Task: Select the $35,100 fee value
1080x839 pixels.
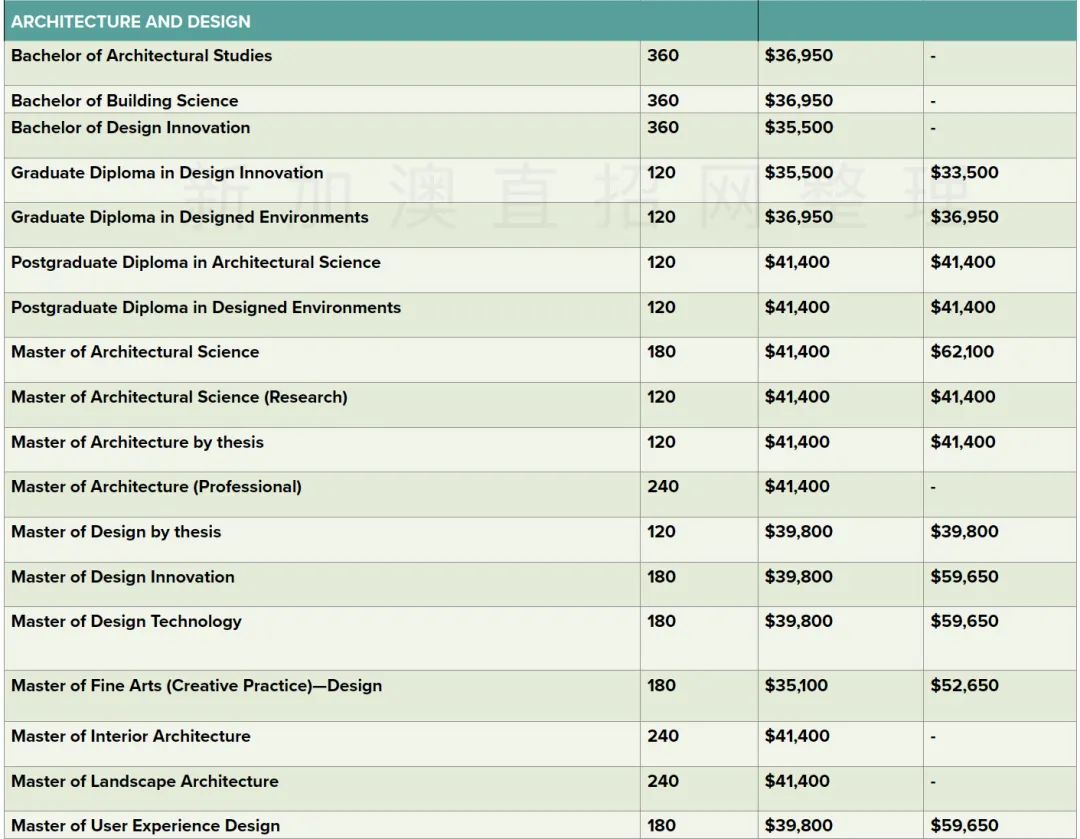Action: click(796, 686)
